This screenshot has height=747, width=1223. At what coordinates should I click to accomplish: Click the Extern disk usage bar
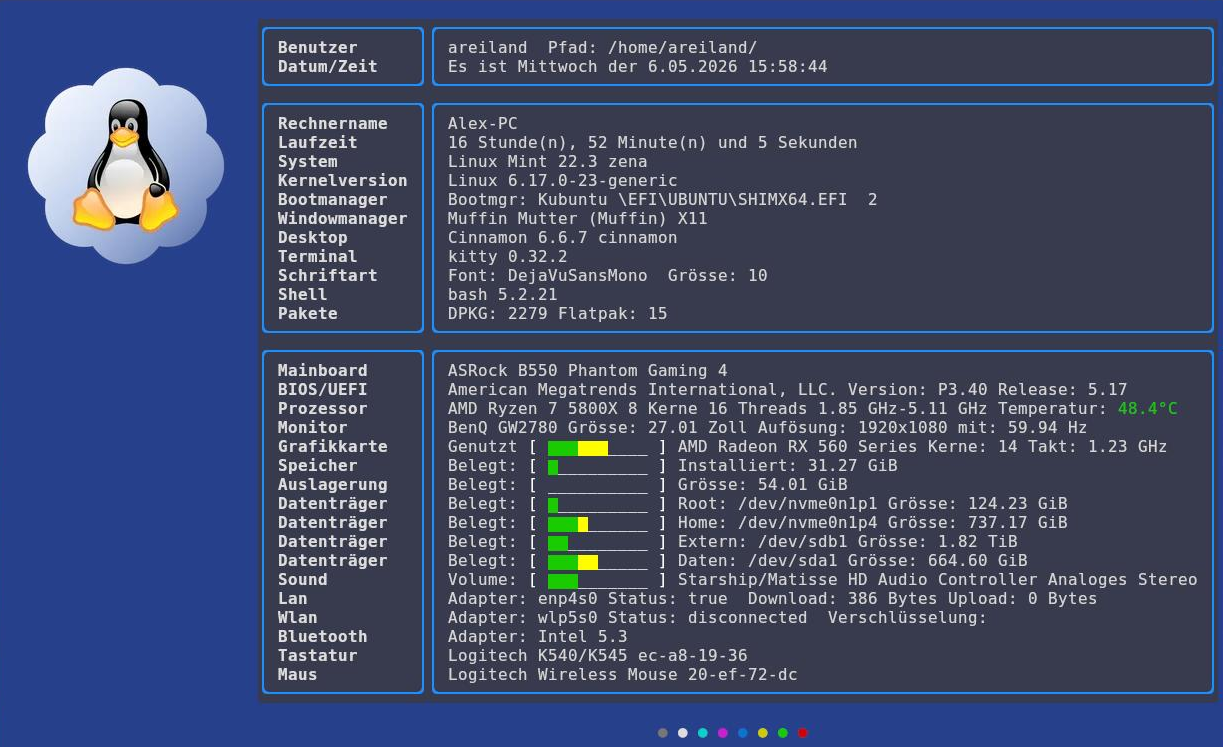598,542
